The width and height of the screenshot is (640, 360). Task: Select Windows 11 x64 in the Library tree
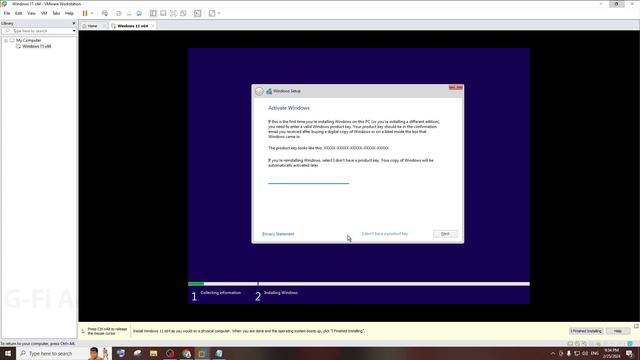[x=36, y=47]
